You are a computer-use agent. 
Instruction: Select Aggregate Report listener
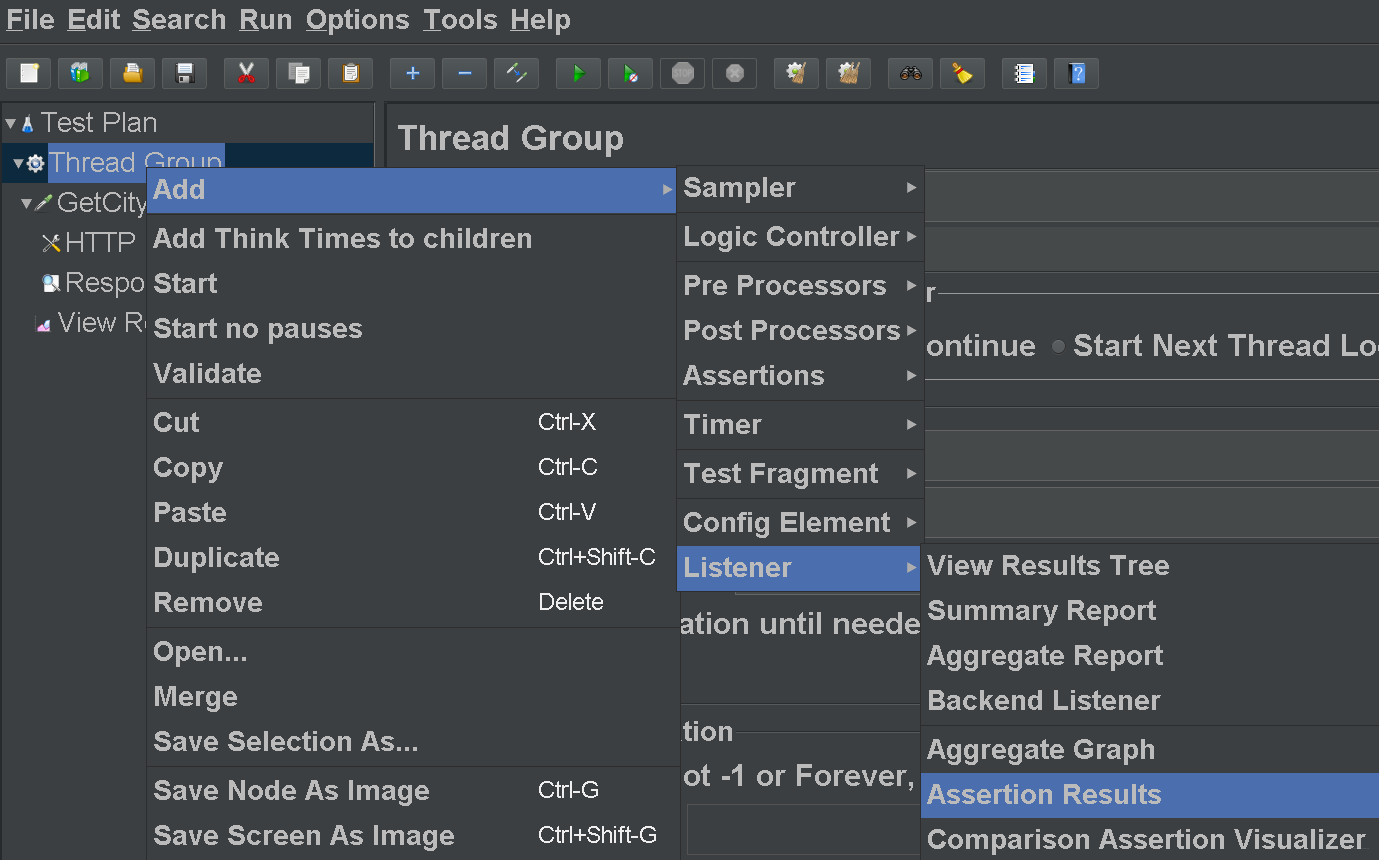tap(1150, 656)
